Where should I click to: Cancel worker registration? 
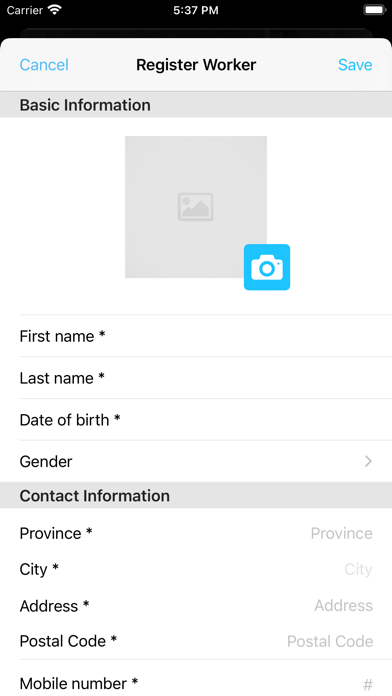pos(44,65)
